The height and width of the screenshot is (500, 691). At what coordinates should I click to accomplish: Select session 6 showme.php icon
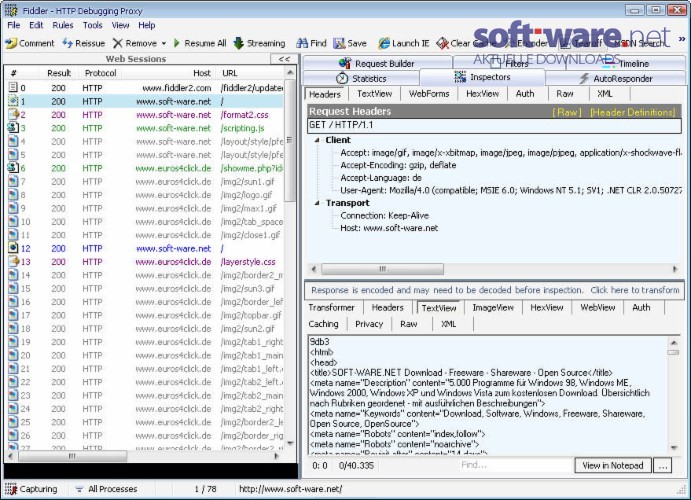pyautogui.click(x=13, y=168)
